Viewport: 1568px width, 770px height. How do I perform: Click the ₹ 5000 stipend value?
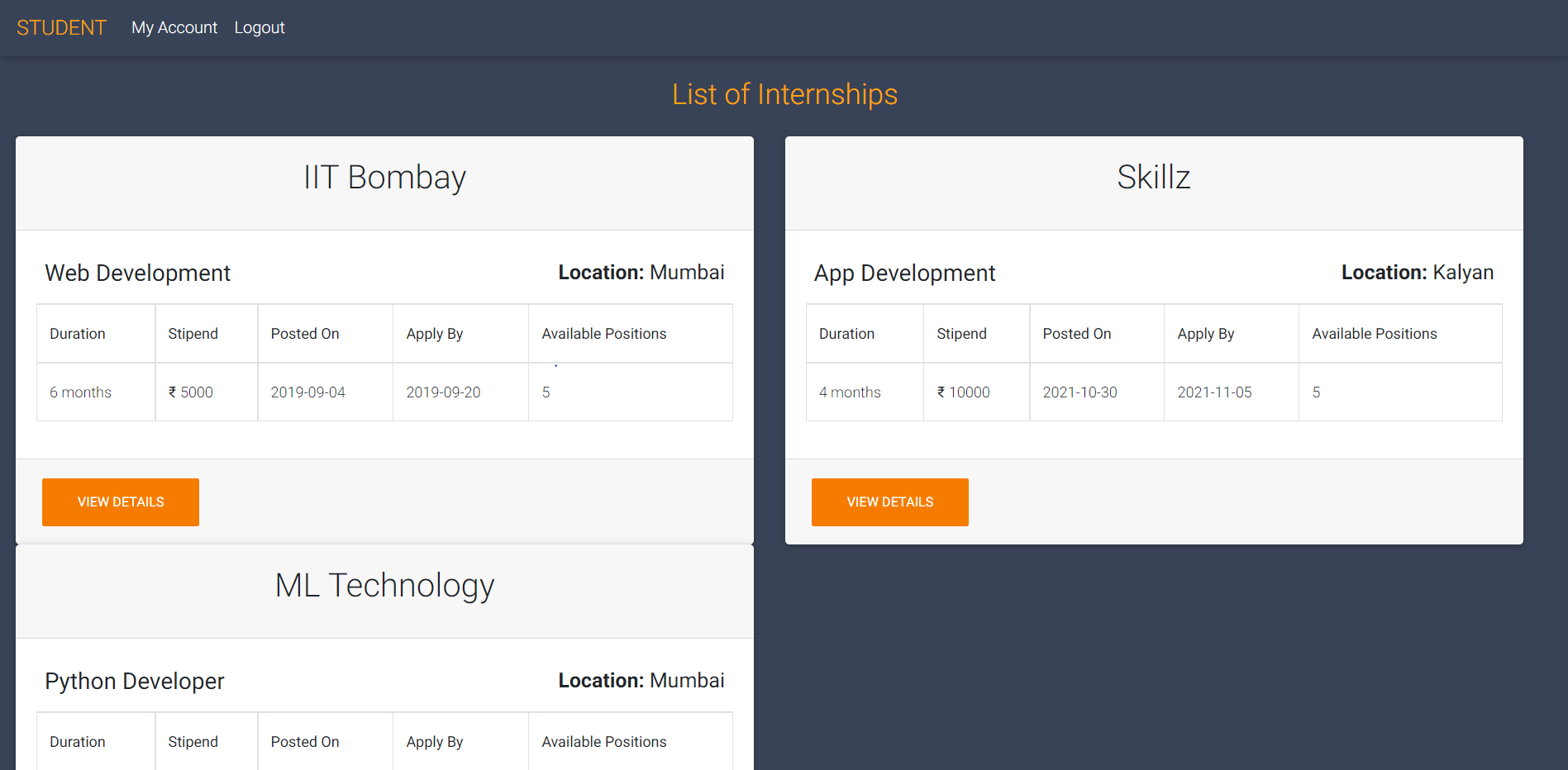click(190, 392)
